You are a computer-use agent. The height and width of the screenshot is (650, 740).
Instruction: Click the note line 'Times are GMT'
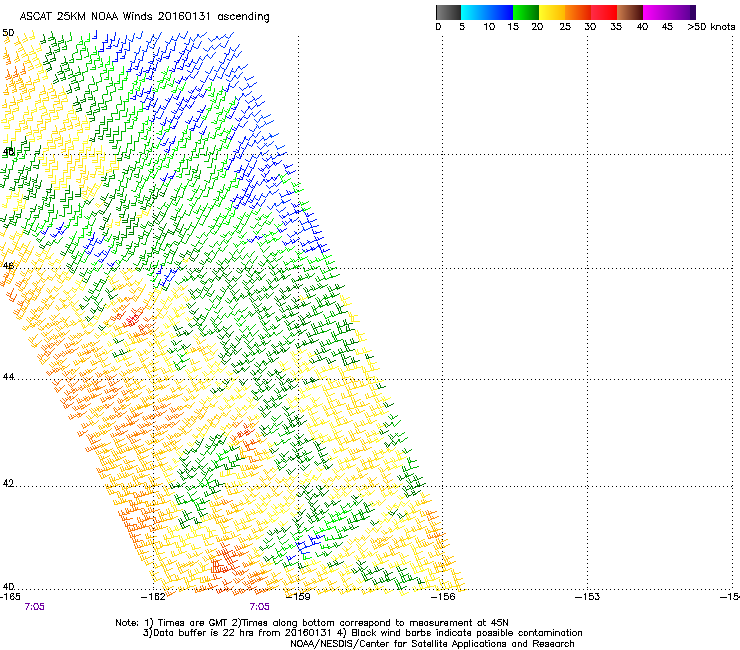tap(191, 623)
